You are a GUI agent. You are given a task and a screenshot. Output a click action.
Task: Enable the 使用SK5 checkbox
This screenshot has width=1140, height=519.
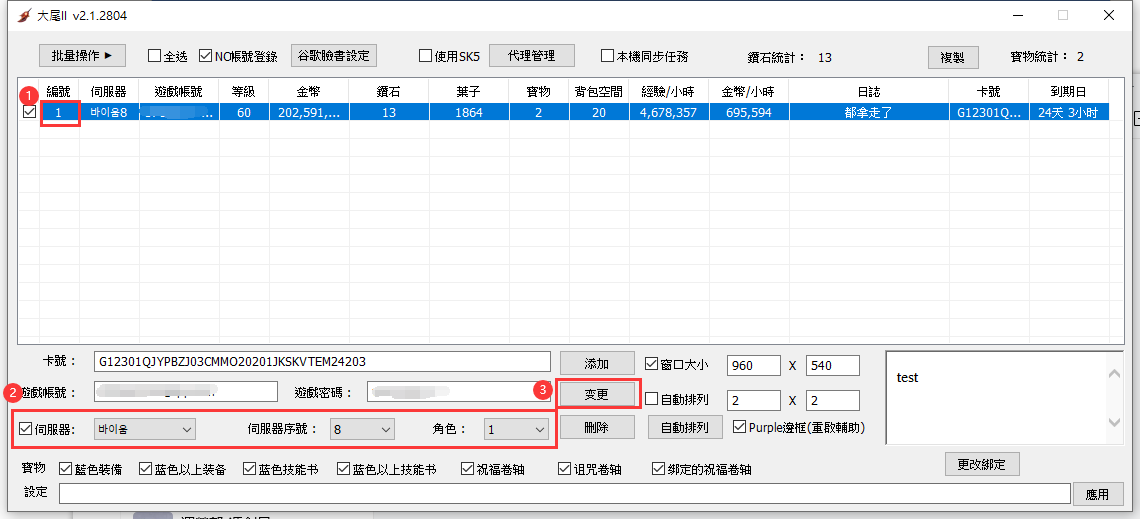426,57
